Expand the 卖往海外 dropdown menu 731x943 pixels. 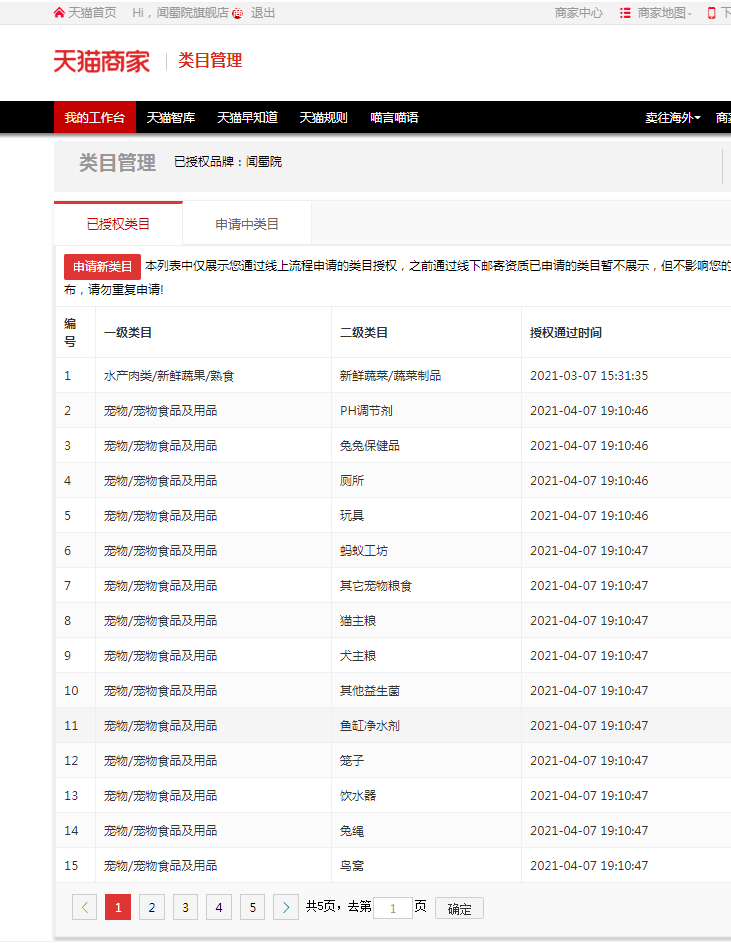pos(673,117)
